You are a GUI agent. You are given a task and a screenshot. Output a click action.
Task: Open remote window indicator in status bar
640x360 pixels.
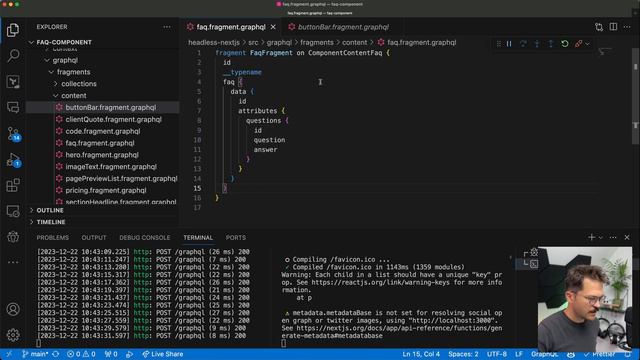(x=9, y=354)
